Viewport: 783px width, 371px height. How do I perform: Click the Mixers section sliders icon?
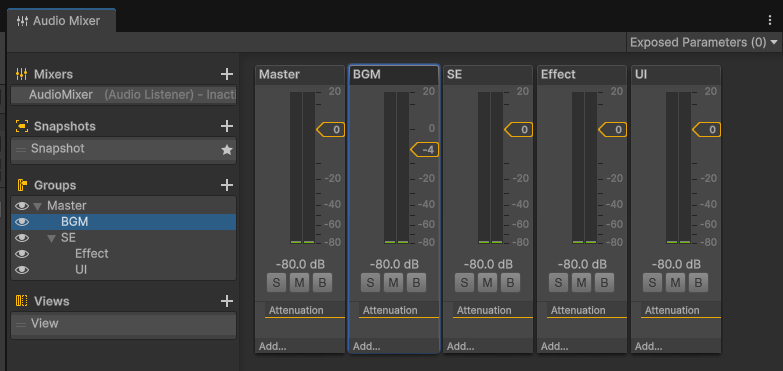point(21,74)
